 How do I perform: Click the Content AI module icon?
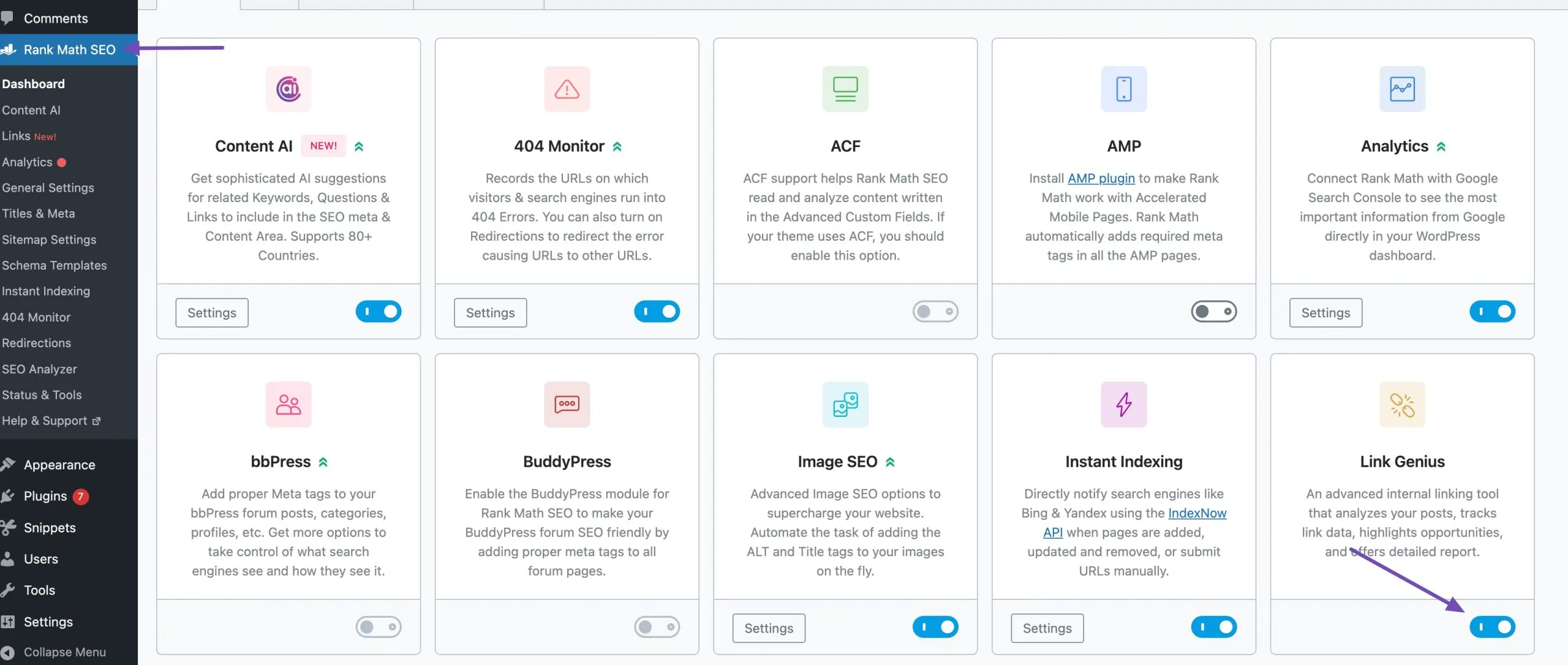[x=288, y=89]
